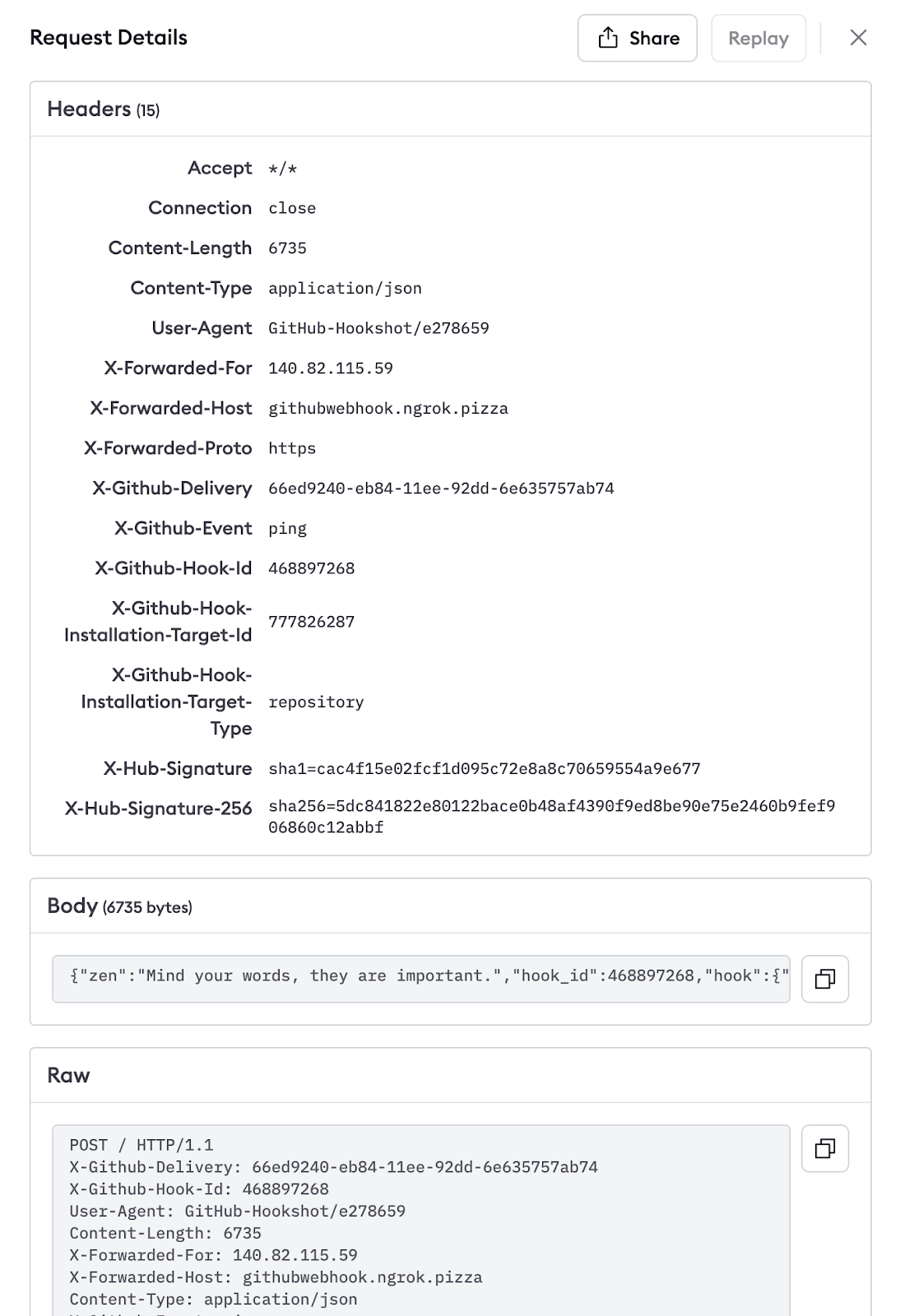
Task: Select the X-Github-Delivery UUID value
Action: (x=441, y=489)
